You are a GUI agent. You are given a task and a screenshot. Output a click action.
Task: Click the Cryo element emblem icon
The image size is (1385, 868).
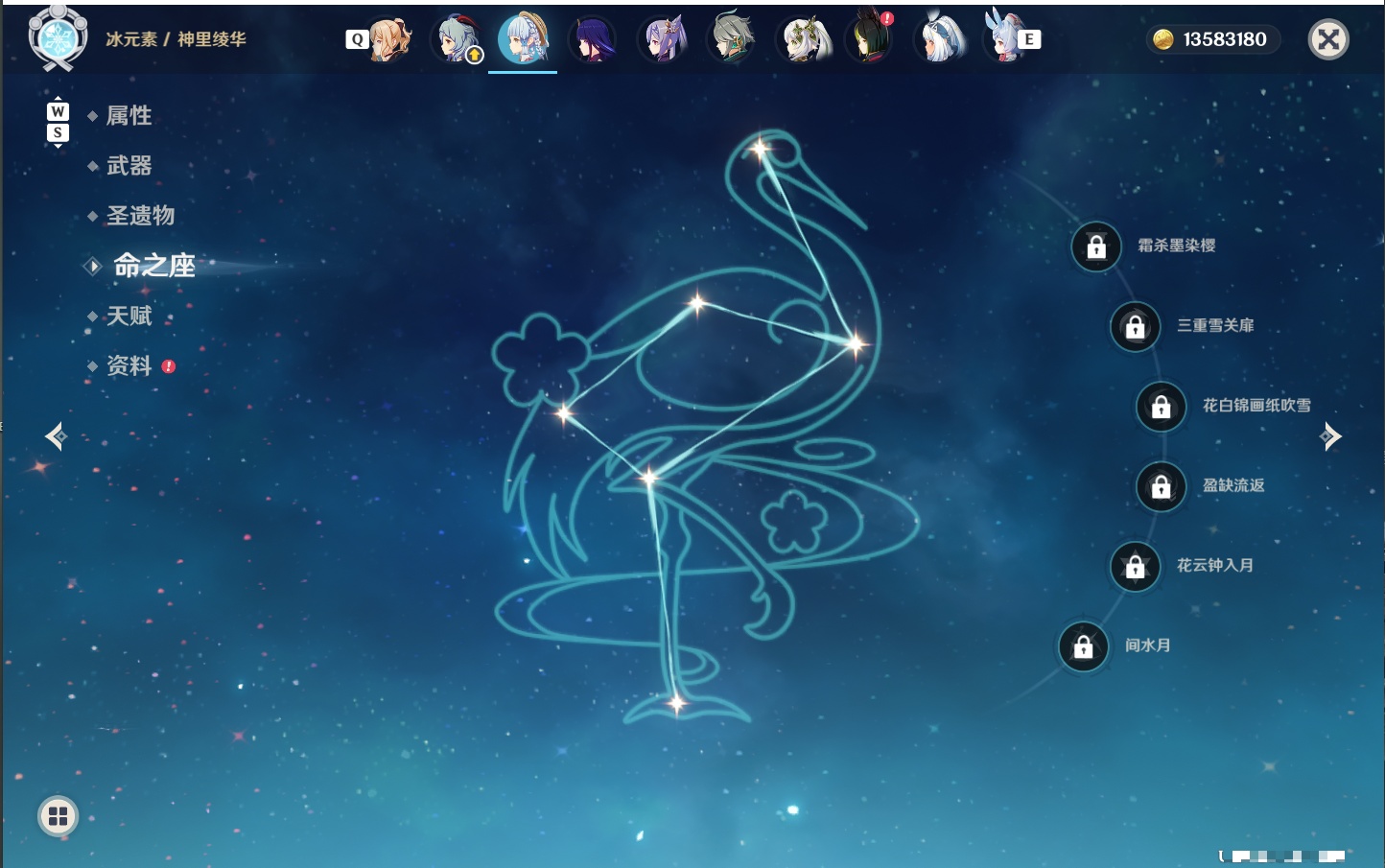pos(58,38)
